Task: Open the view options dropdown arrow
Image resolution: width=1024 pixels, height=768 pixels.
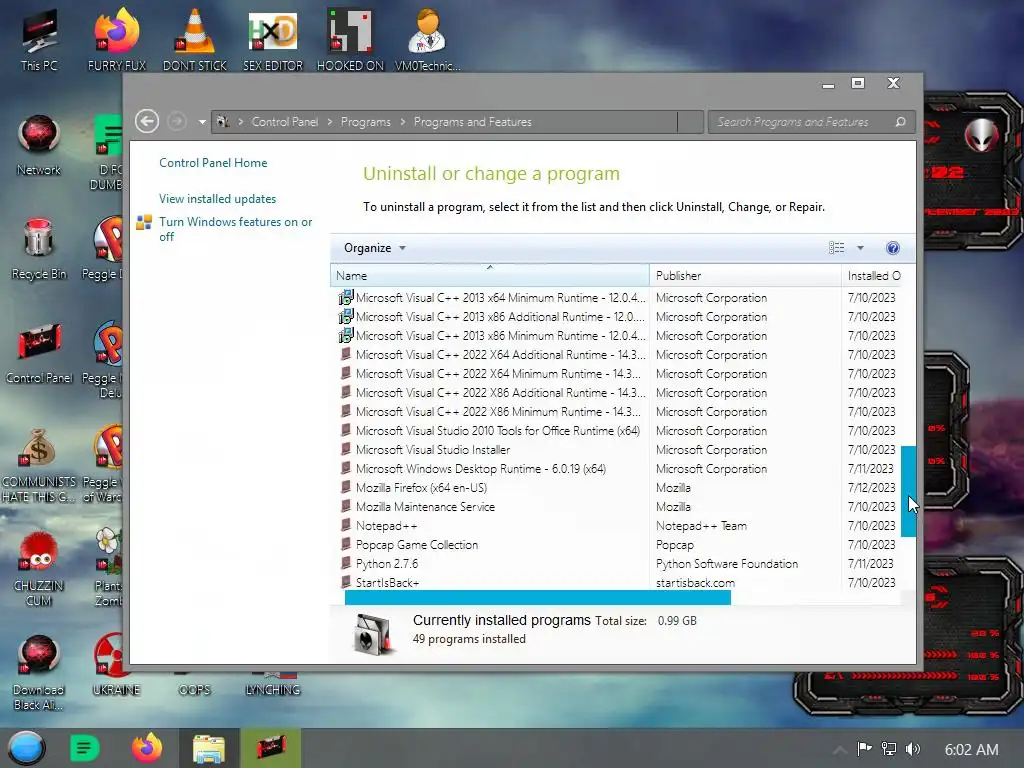Action: point(860,248)
